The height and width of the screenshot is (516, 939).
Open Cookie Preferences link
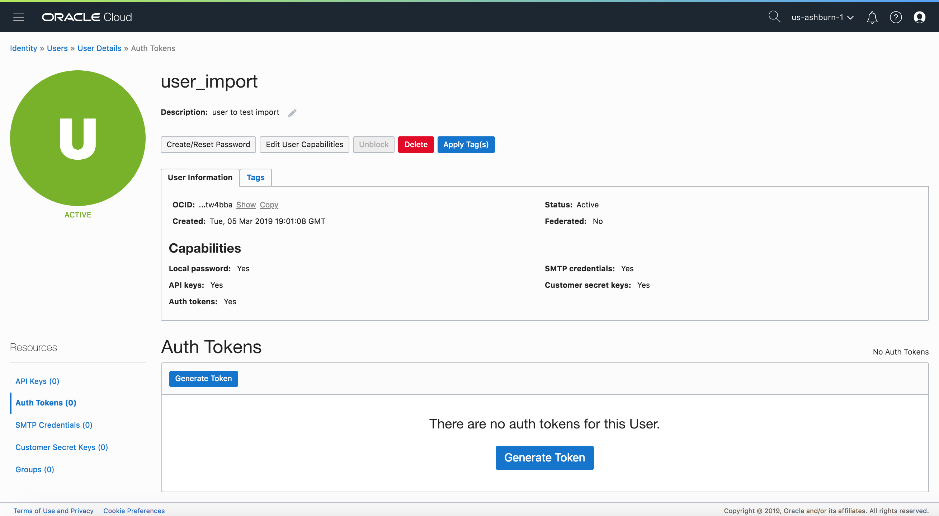pos(134,511)
